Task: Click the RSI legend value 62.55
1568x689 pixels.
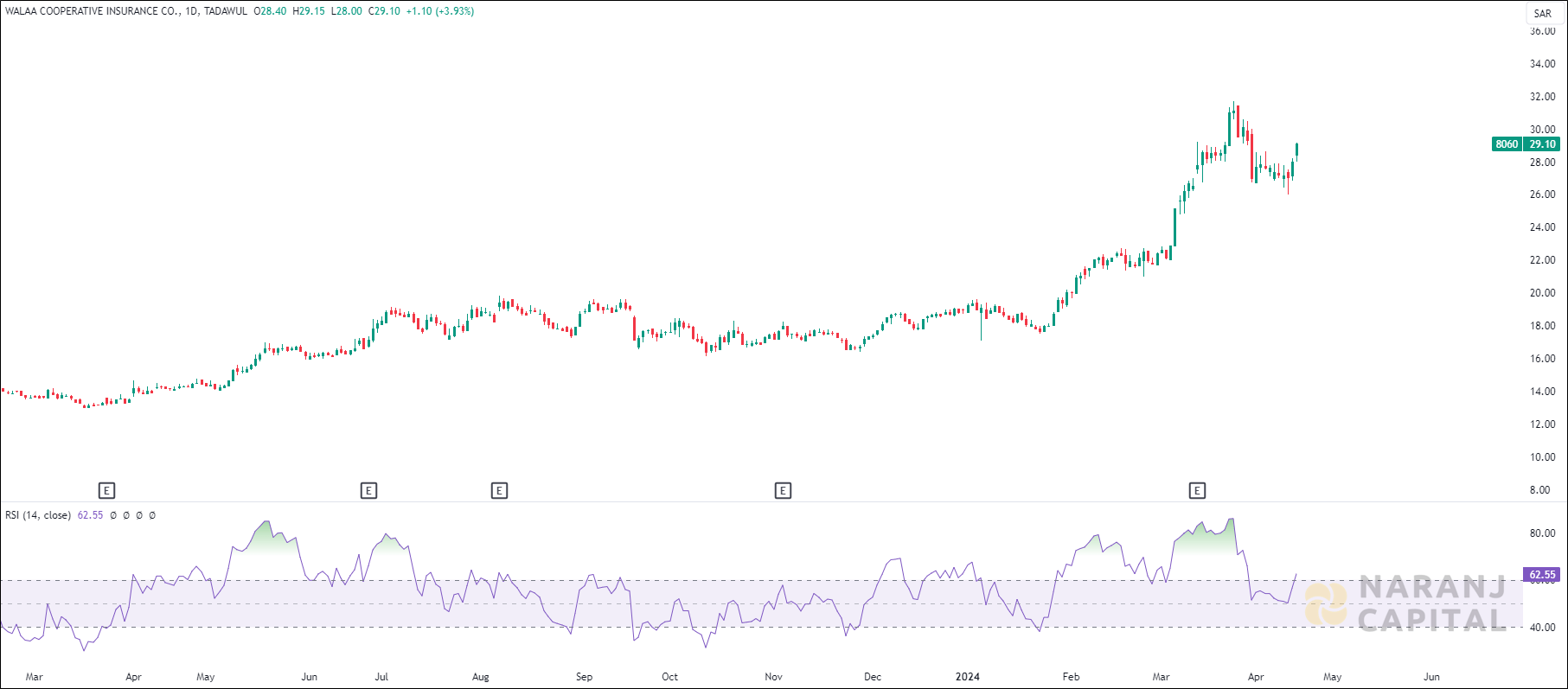Action: [x=90, y=515]
